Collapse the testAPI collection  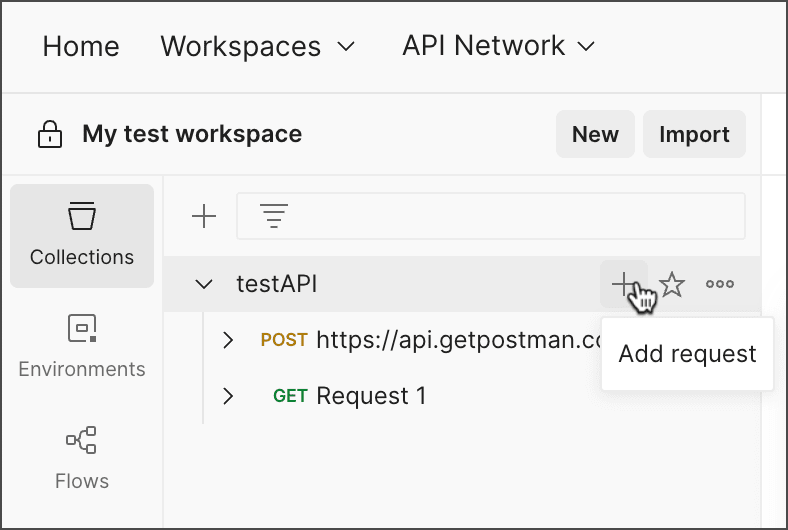coord(204,284)
